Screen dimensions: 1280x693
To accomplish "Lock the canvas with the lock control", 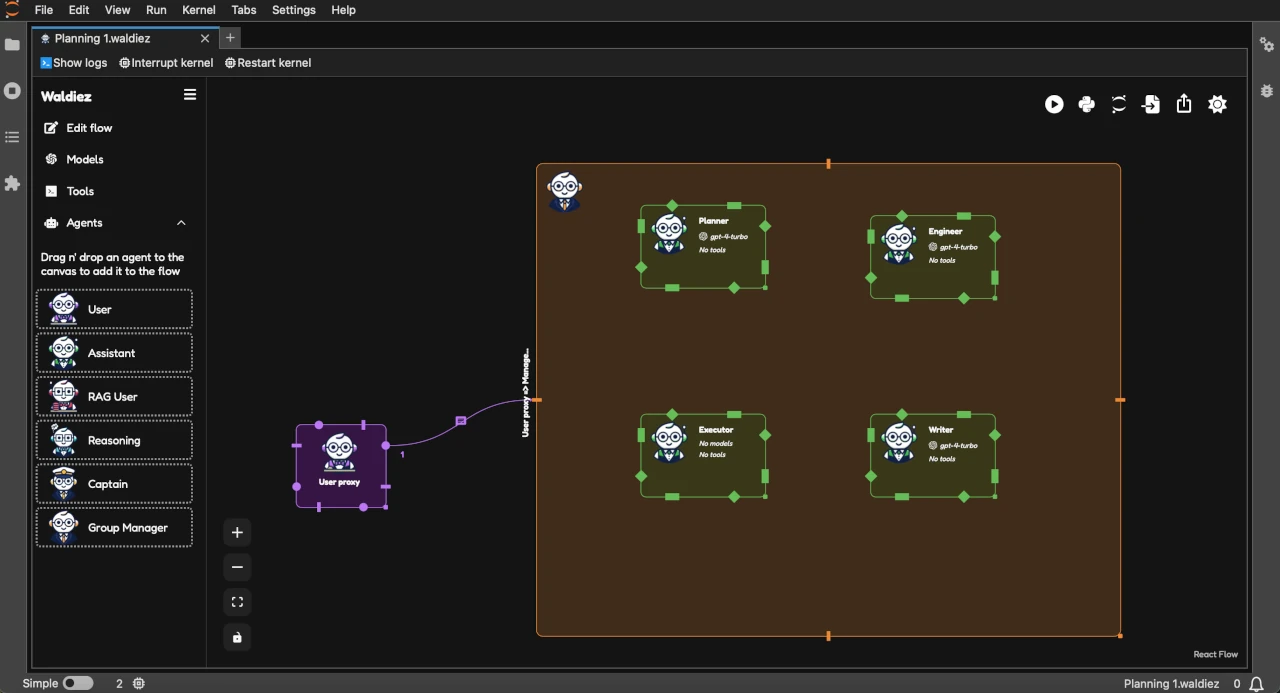I will tap(237, 637).
